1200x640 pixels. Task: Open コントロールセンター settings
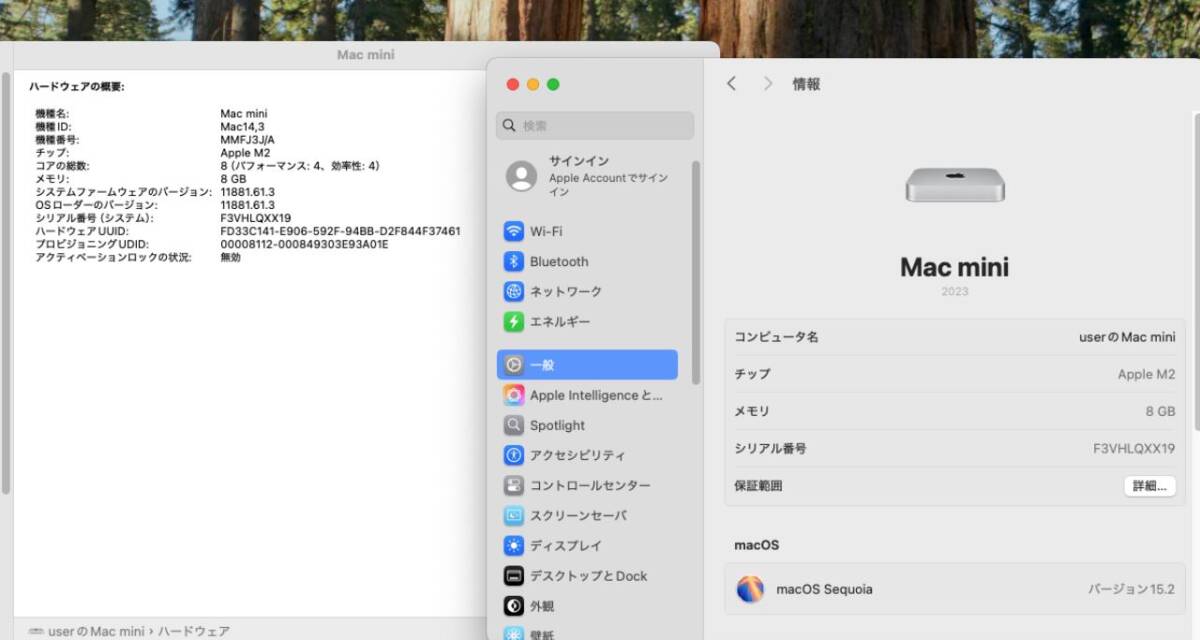click(x=589, y=485)
